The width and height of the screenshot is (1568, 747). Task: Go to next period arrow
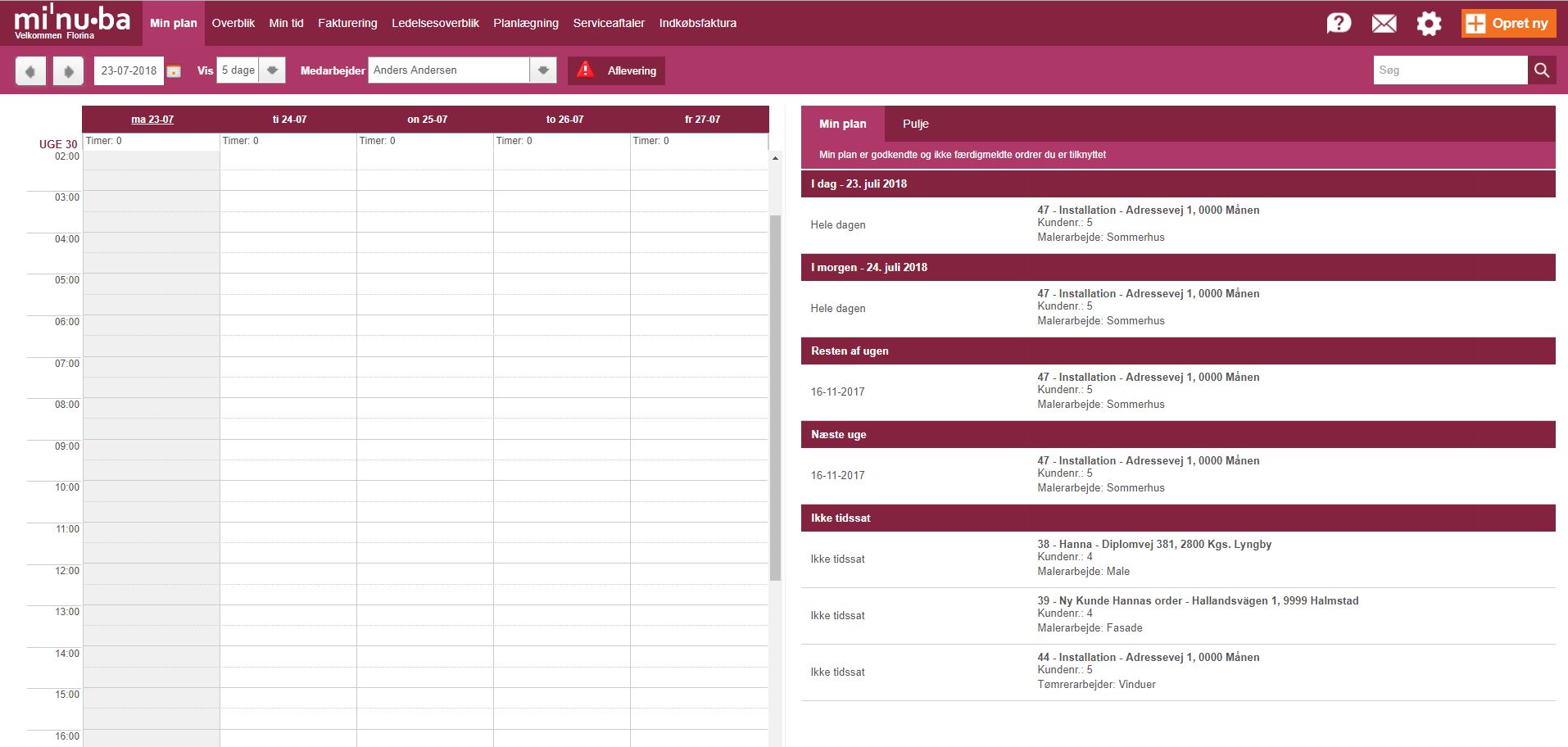(x=69, y=71)
